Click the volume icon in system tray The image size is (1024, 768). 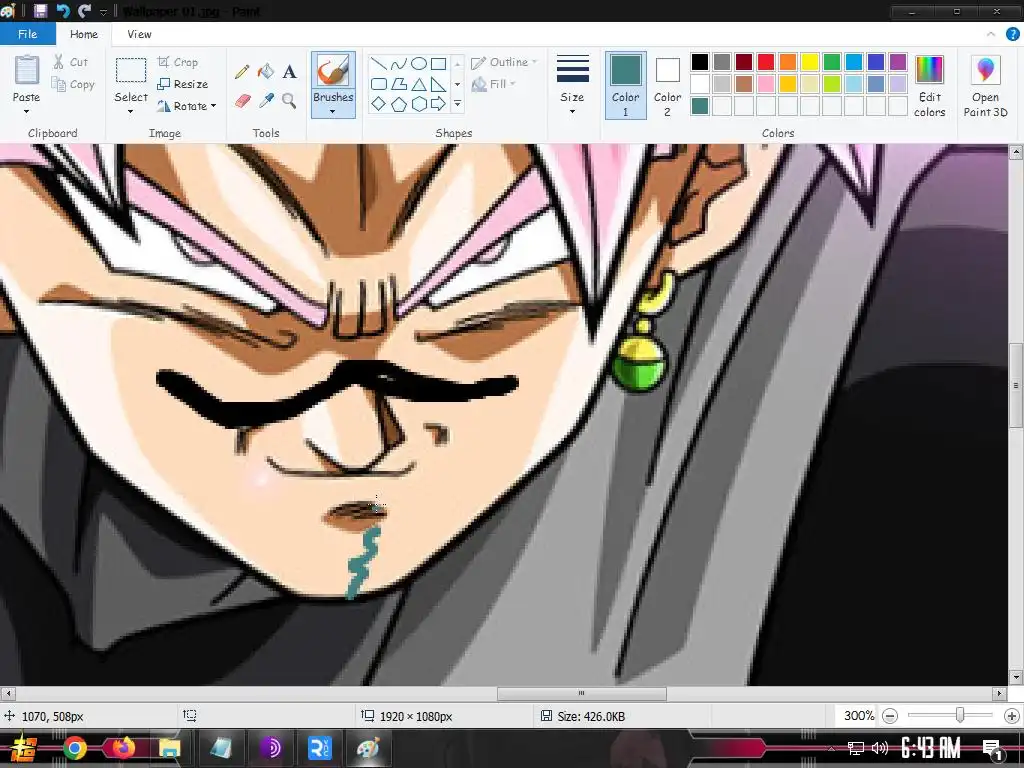coord(880,748)
